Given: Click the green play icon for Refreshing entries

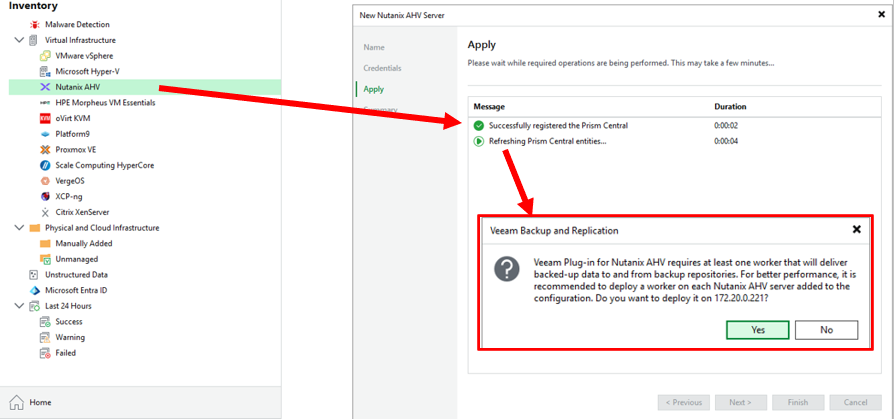Looking at the screenshot, I should (x=478, y=141).
